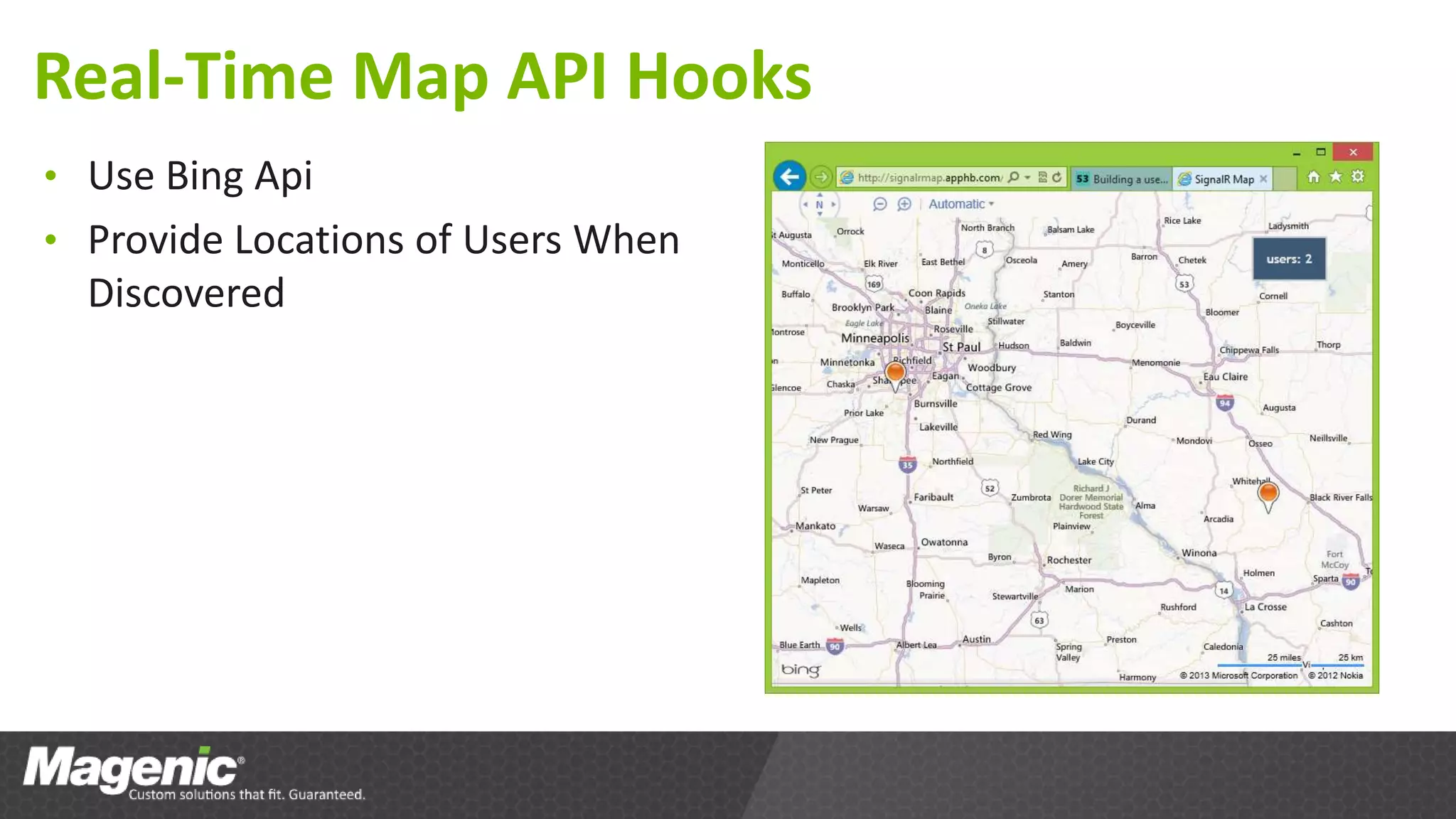Zoom out the Bing map

click(880, 204)
